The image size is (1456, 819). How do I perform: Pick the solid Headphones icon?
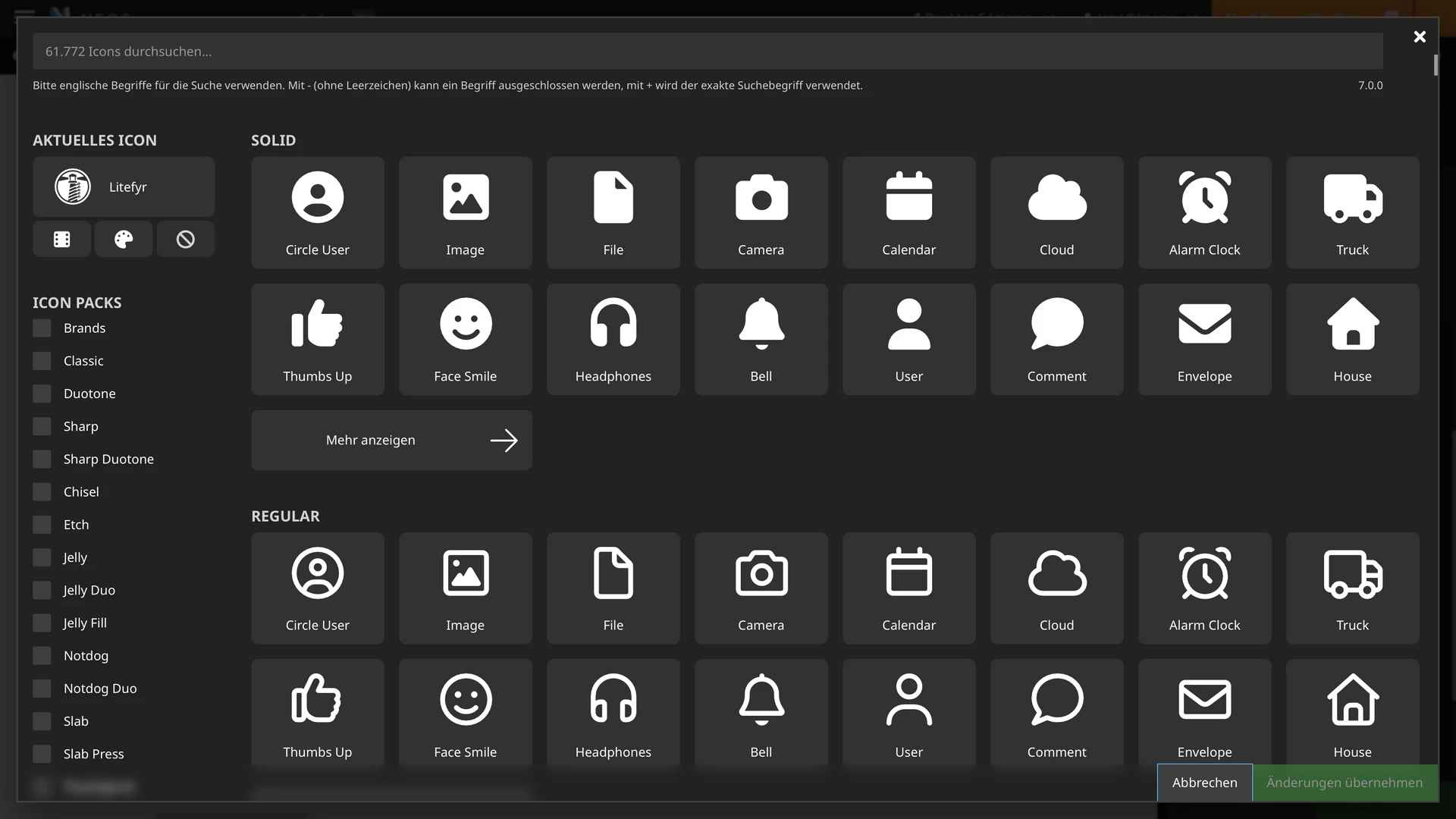tap(613, 339)
